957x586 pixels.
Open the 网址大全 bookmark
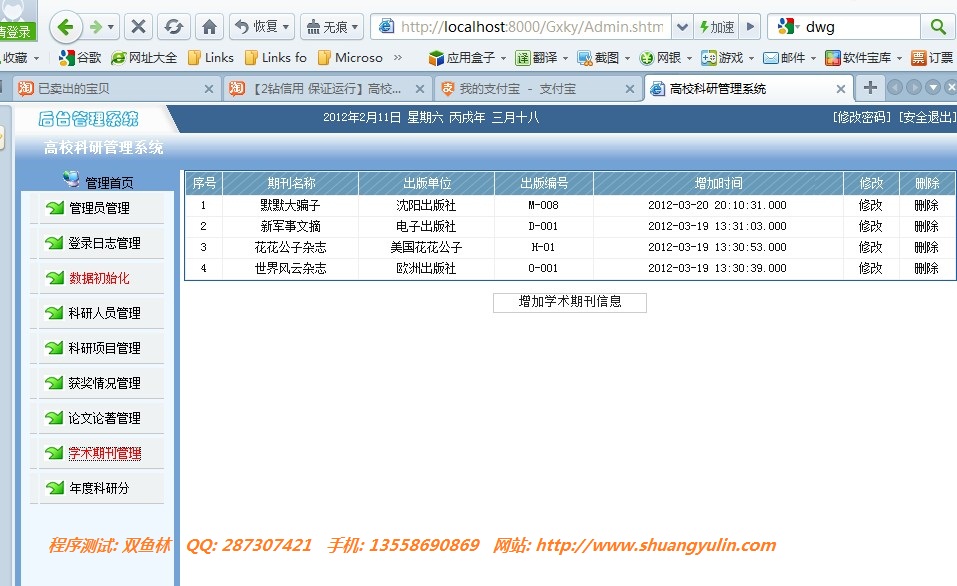tap(144, 58)
